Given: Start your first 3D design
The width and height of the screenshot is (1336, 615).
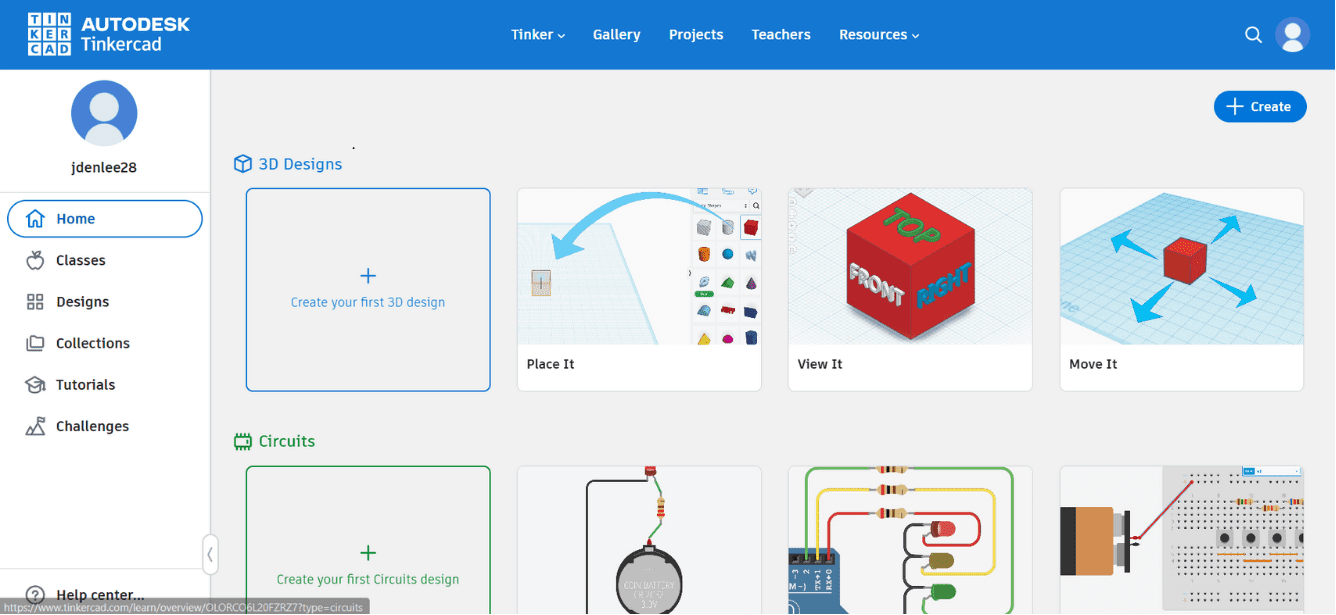Looking at the screenshot, I should [x=367, y=289].
